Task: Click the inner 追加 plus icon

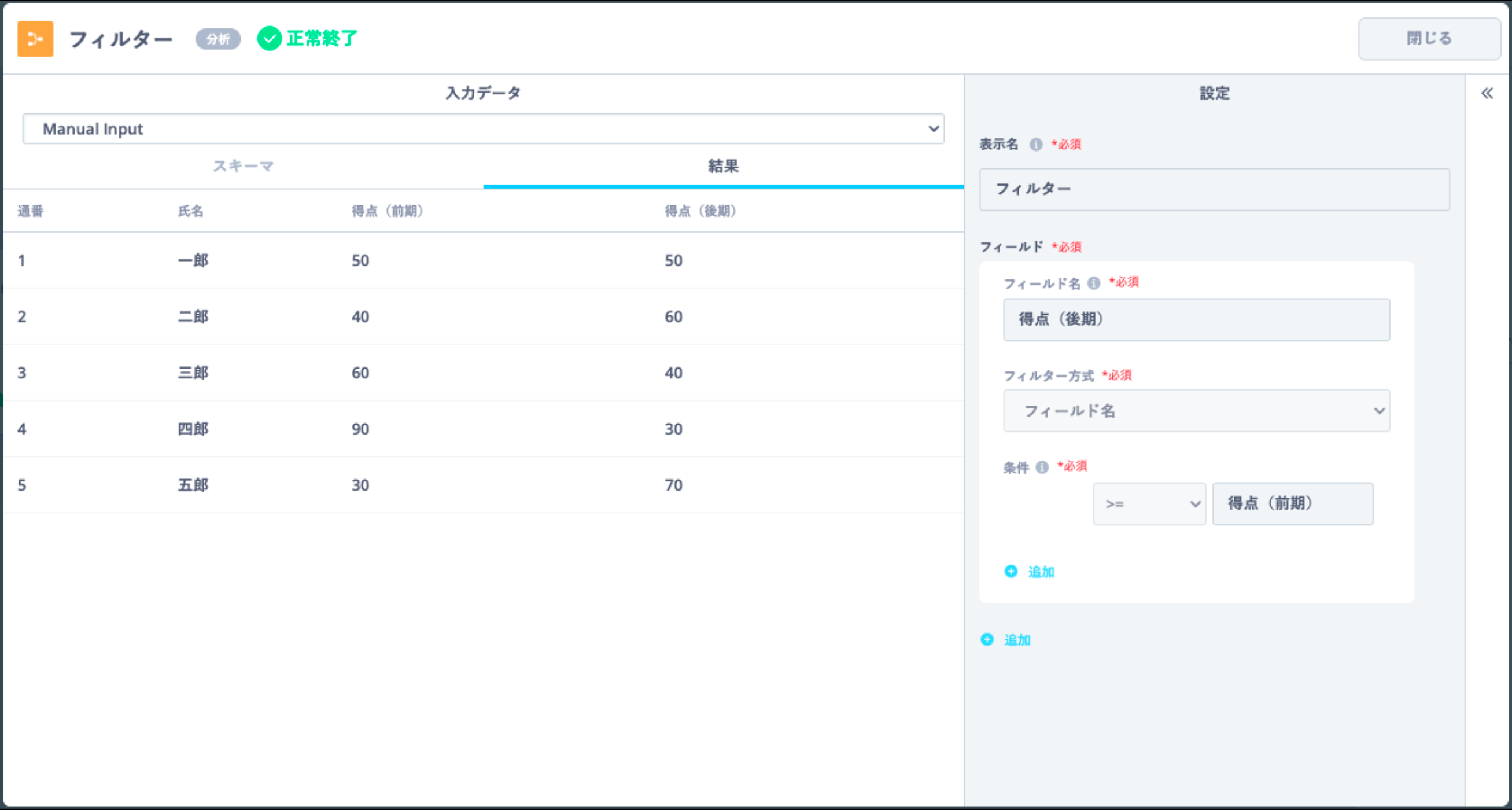Action: pos(1011,571)
